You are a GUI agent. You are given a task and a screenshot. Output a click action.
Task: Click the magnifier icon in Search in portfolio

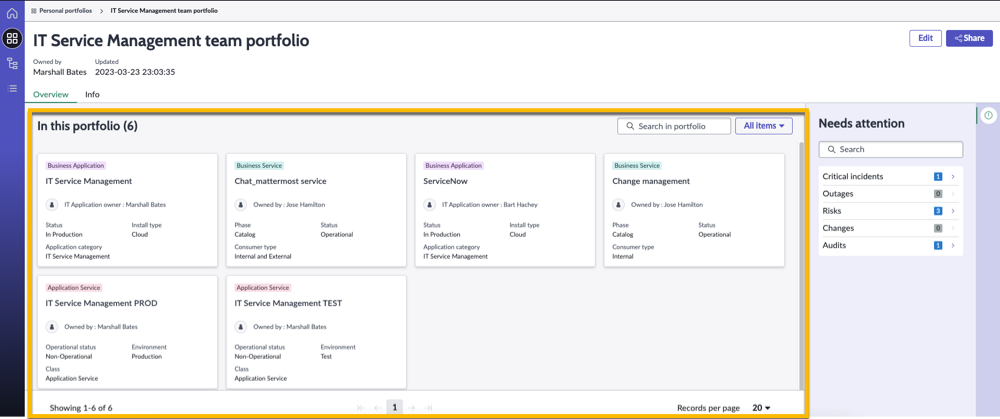[x=630, y=126]
